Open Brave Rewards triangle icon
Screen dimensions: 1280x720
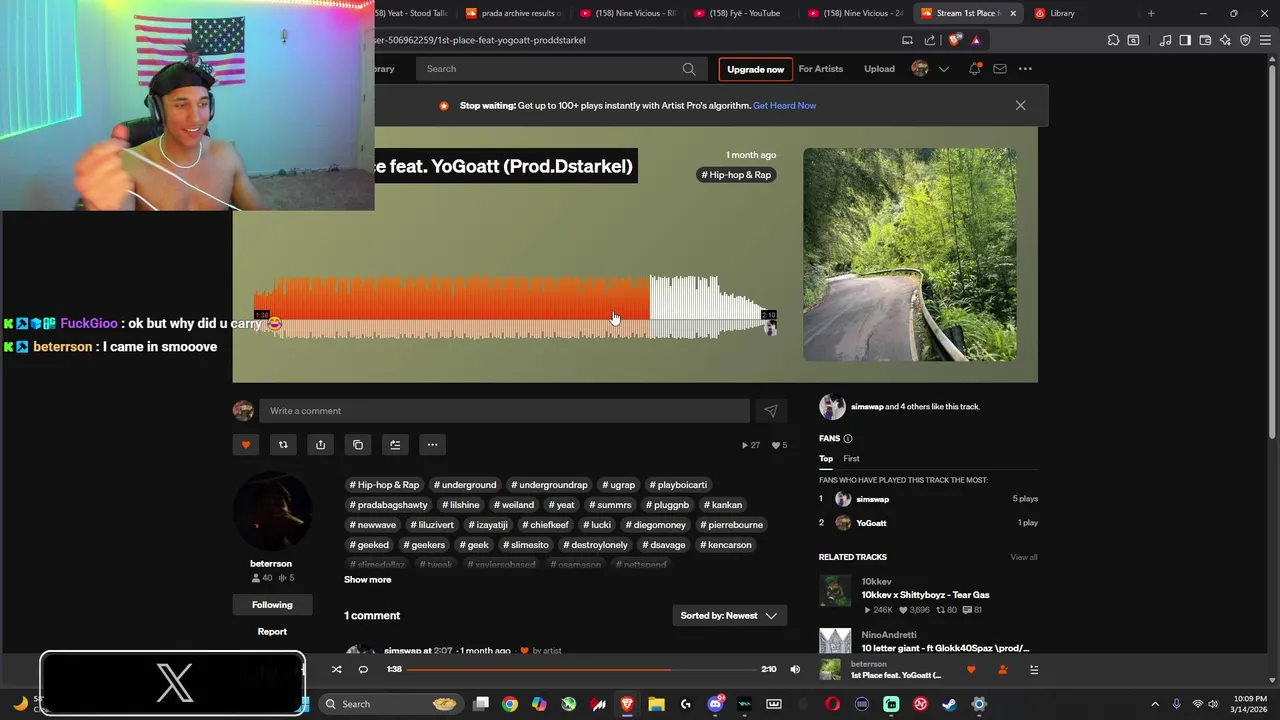point(976,40)
